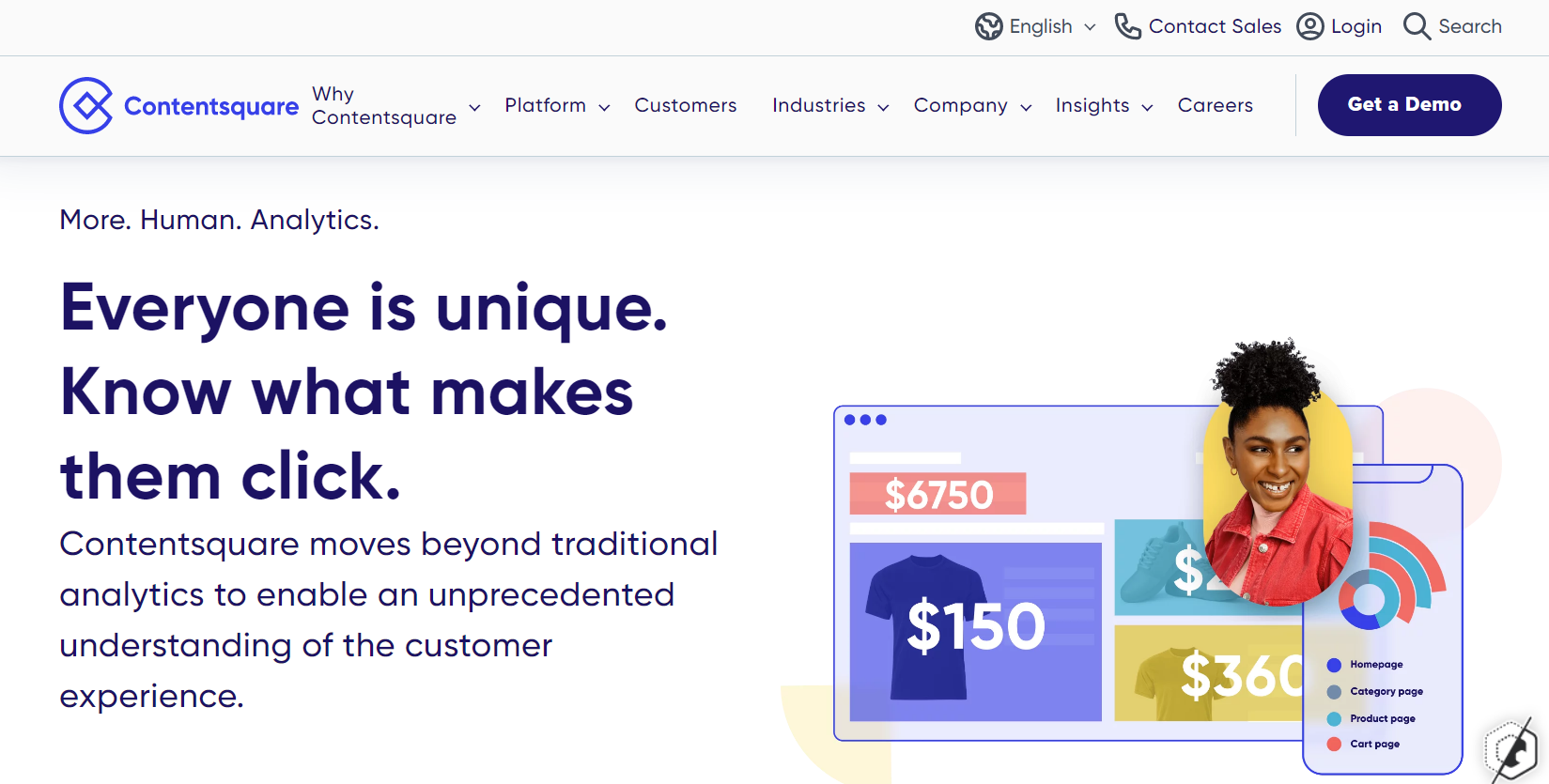
Task: Click the user profile Login icon
Action: 1309,26
